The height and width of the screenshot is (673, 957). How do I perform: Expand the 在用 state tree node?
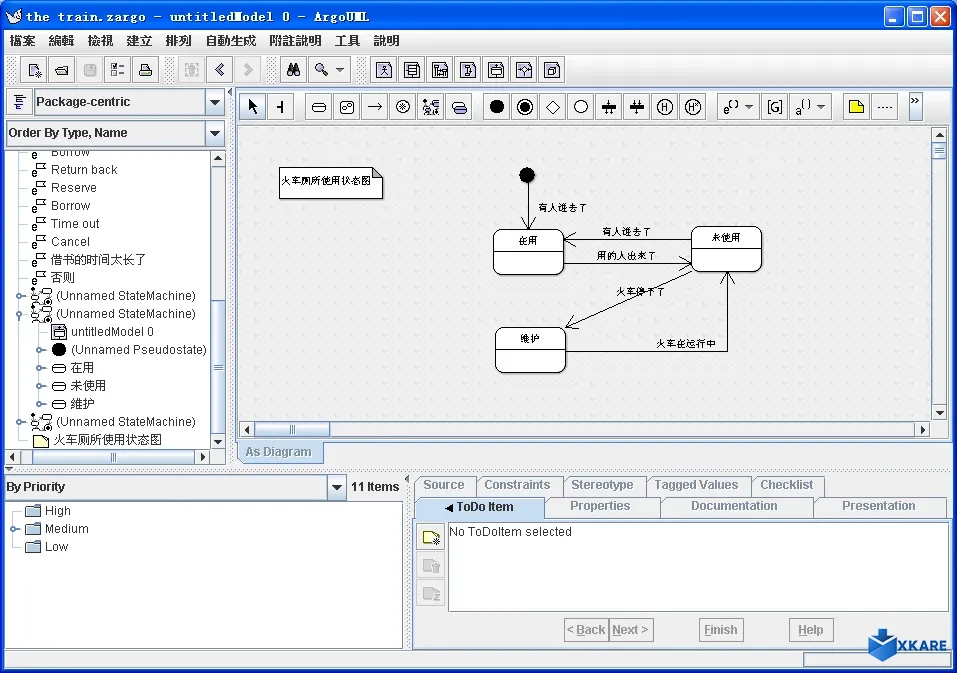40,368
